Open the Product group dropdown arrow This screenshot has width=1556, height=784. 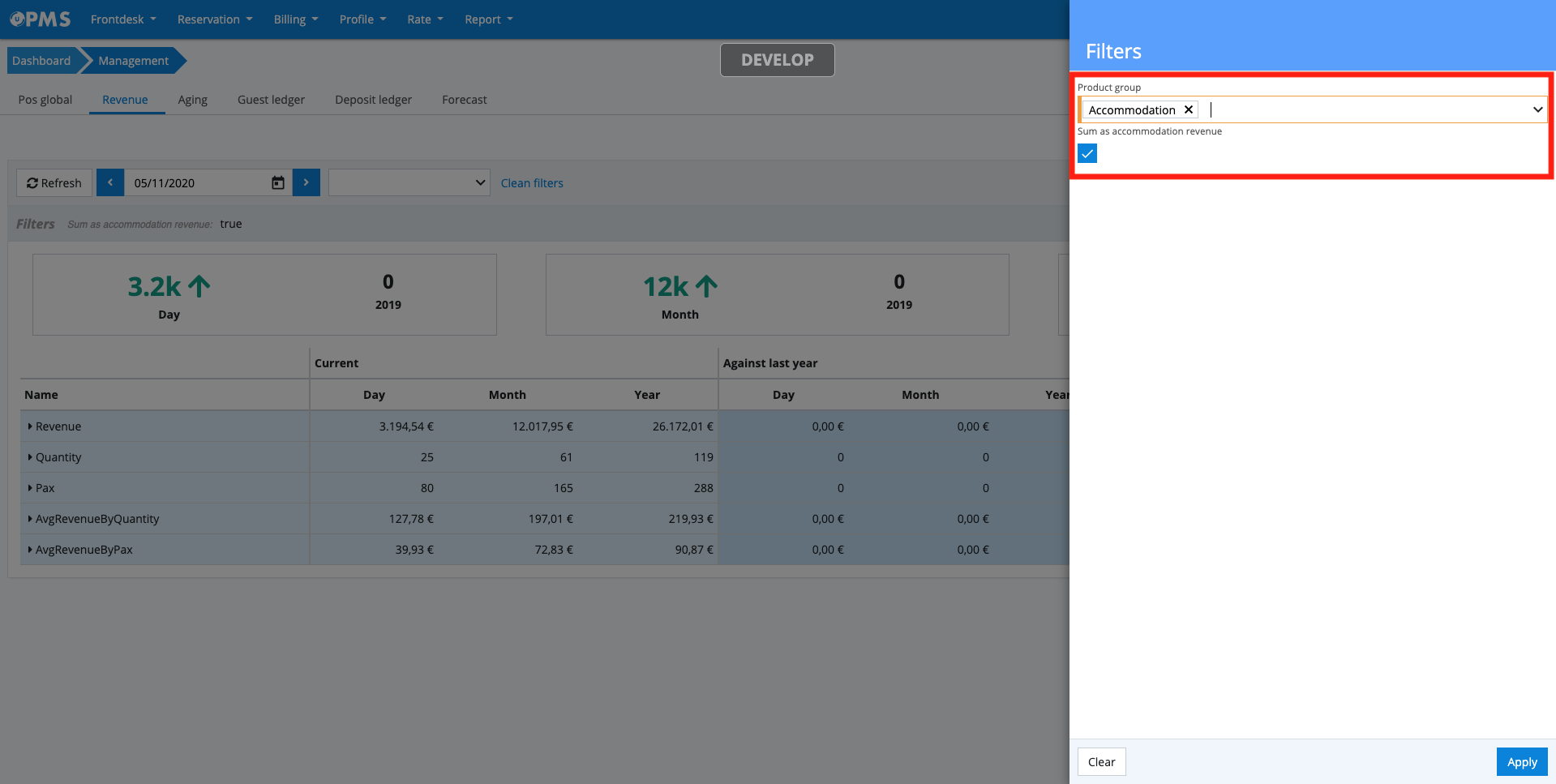click(1537, 110)
